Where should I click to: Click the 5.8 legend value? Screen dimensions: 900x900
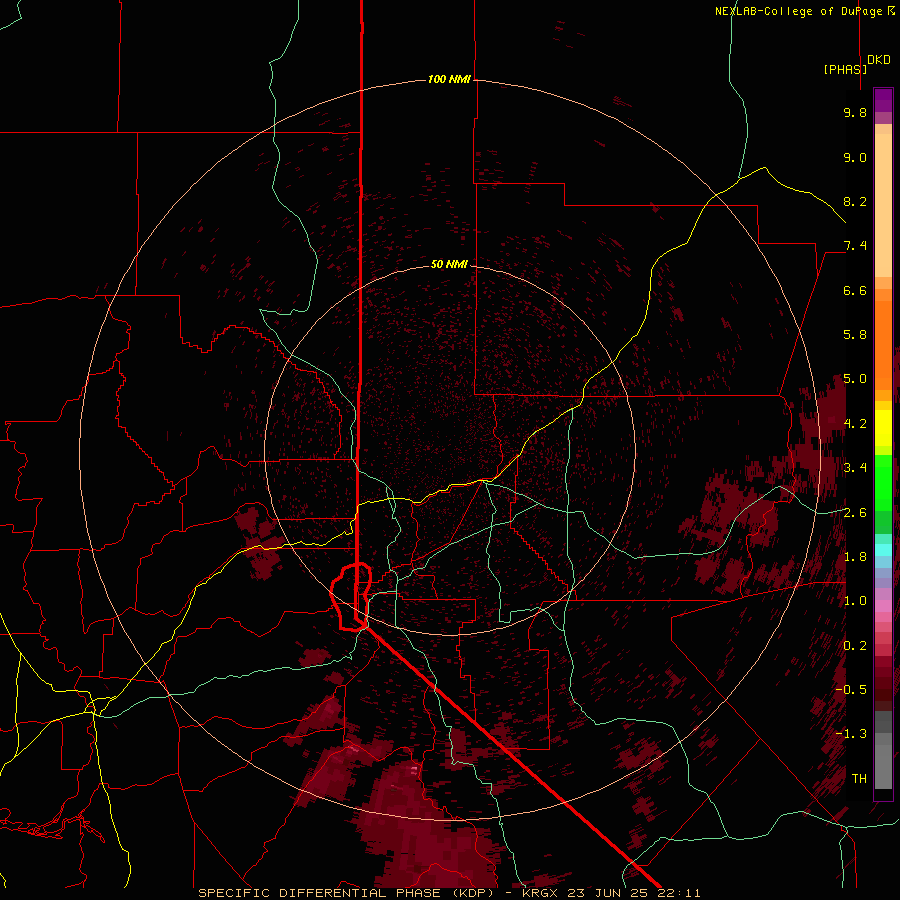[855, 335]
